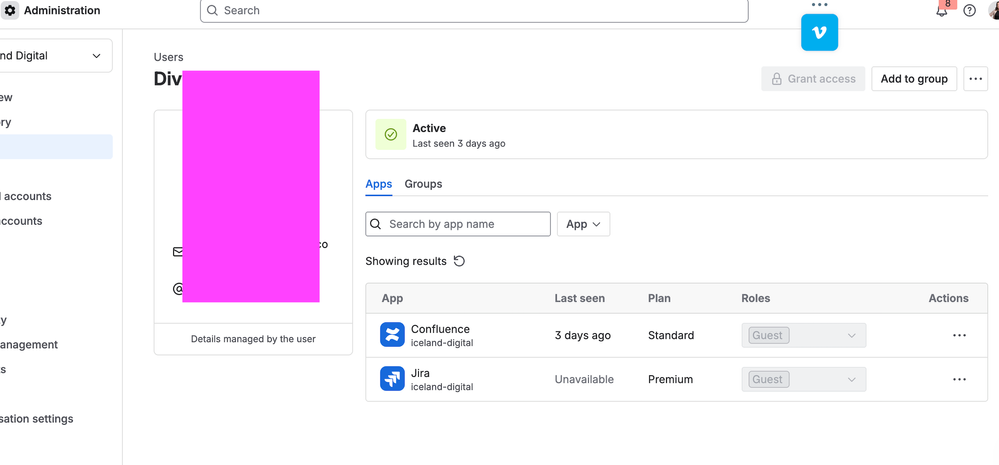Click the Last seen column header
The width and height of the screenshot is (999, 465).
pos(580,298)
